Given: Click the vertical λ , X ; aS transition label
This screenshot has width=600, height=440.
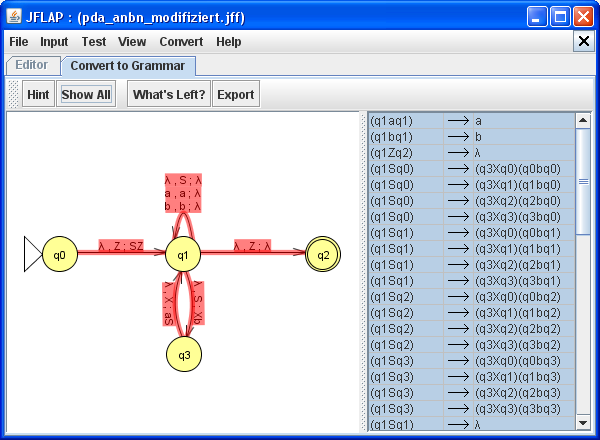Looking at the screenshot, I should (168, 304).
